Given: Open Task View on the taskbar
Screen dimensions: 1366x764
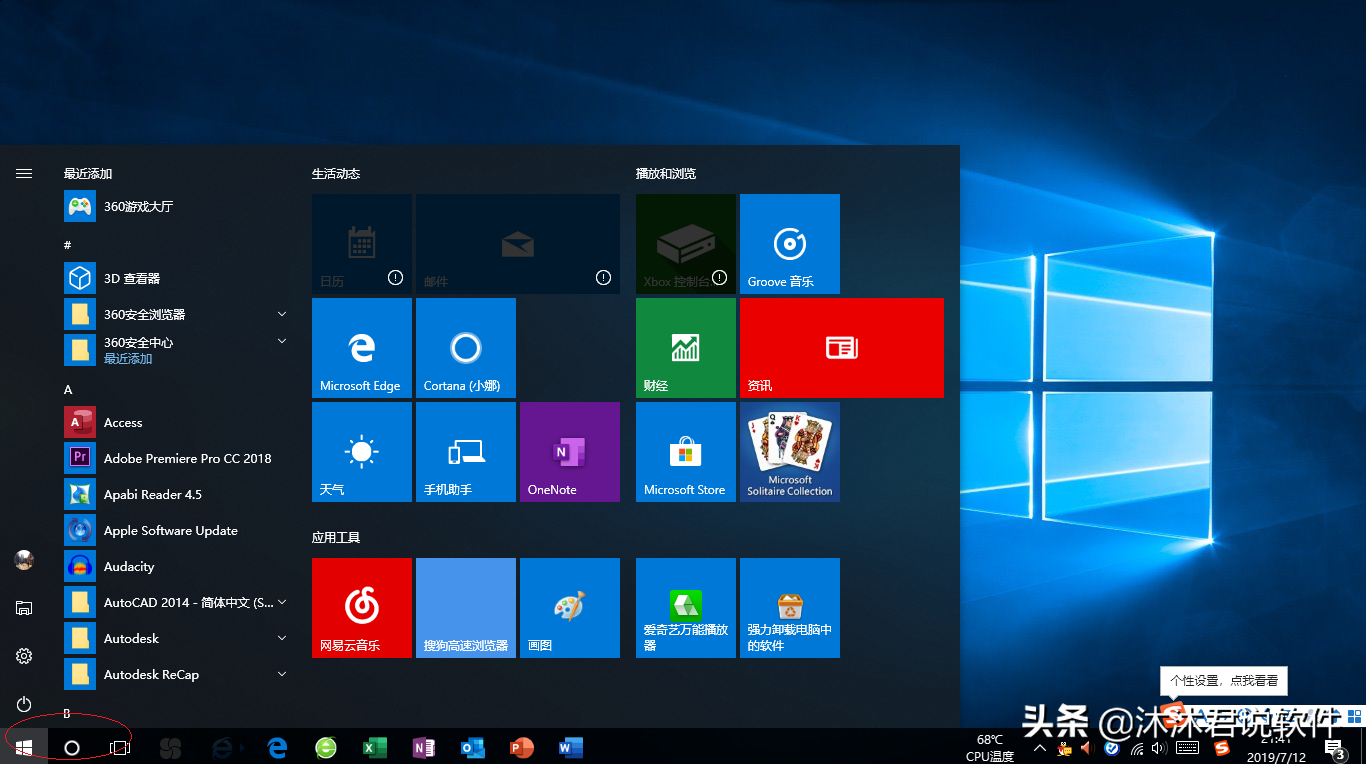Looking at the screenshot, I should (x=120, y=747).
